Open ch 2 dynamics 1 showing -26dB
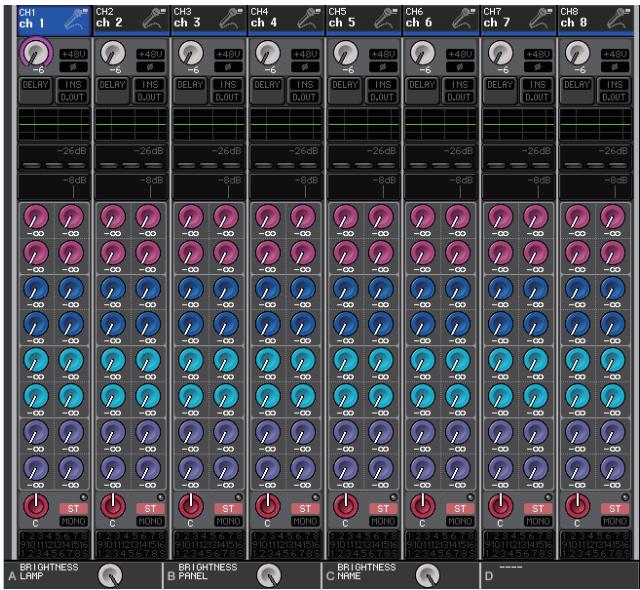This screenshot has height=590, width=640. (x=131, y=157)
